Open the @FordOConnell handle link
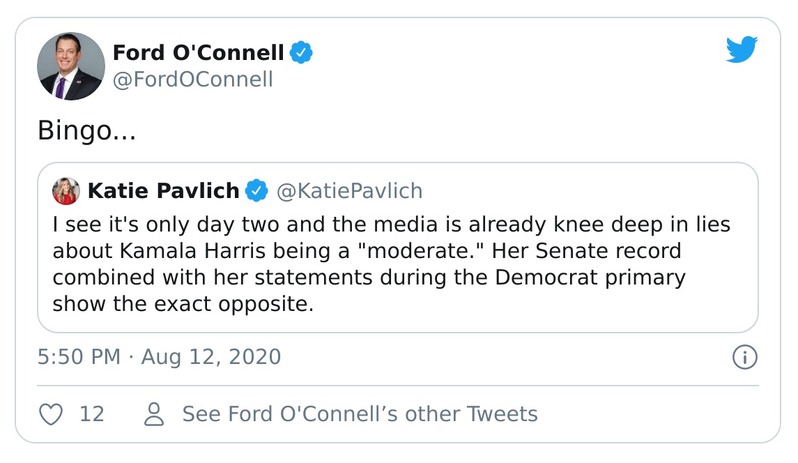798x463 pixels. point(192,80)
